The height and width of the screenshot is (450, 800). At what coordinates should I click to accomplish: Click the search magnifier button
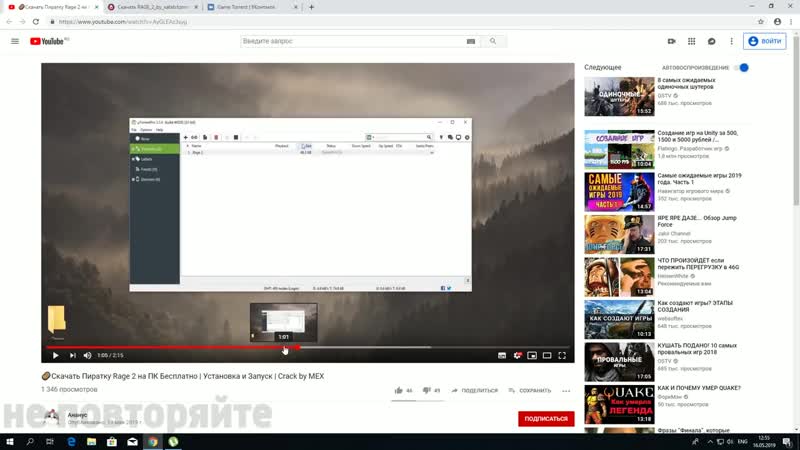(x=493, y=41)
